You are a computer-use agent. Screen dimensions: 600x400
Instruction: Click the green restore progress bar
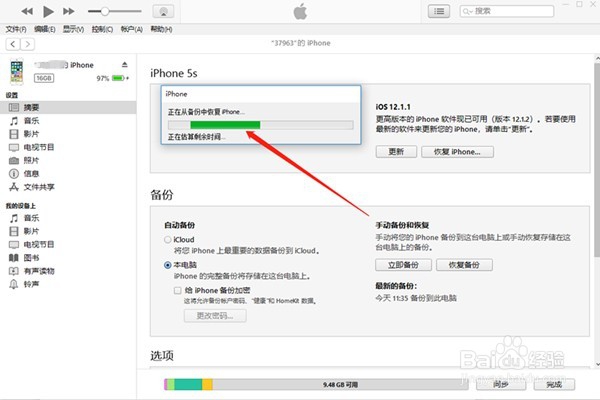pyautogui.click(x=225, y=125)
